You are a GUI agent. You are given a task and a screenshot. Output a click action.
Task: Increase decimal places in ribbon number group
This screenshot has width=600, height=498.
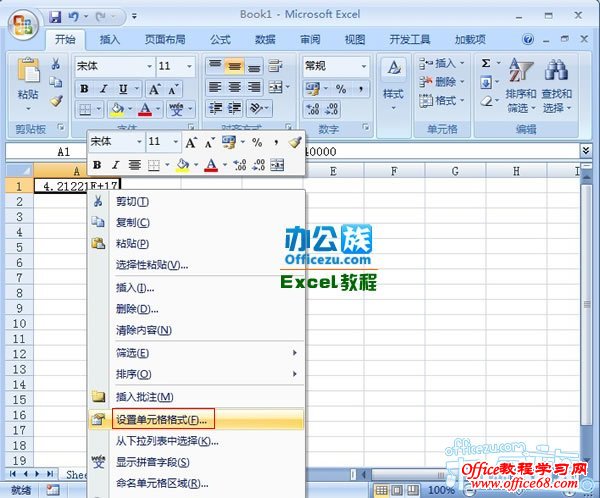[313, 109]
